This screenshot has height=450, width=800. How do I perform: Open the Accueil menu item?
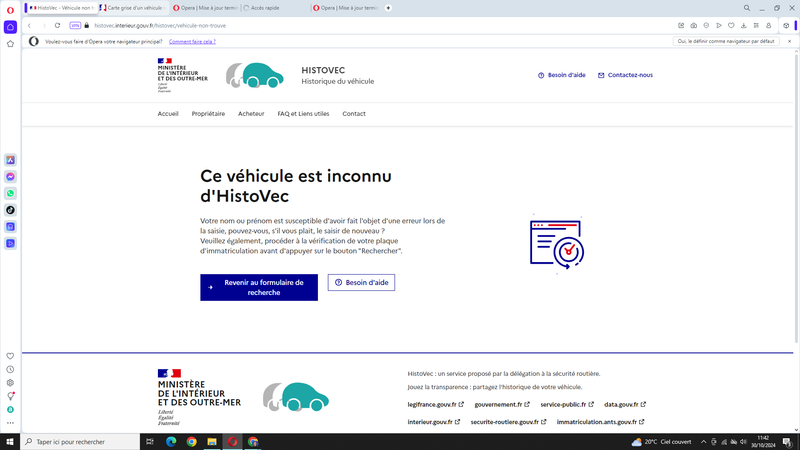coord(168,114)
